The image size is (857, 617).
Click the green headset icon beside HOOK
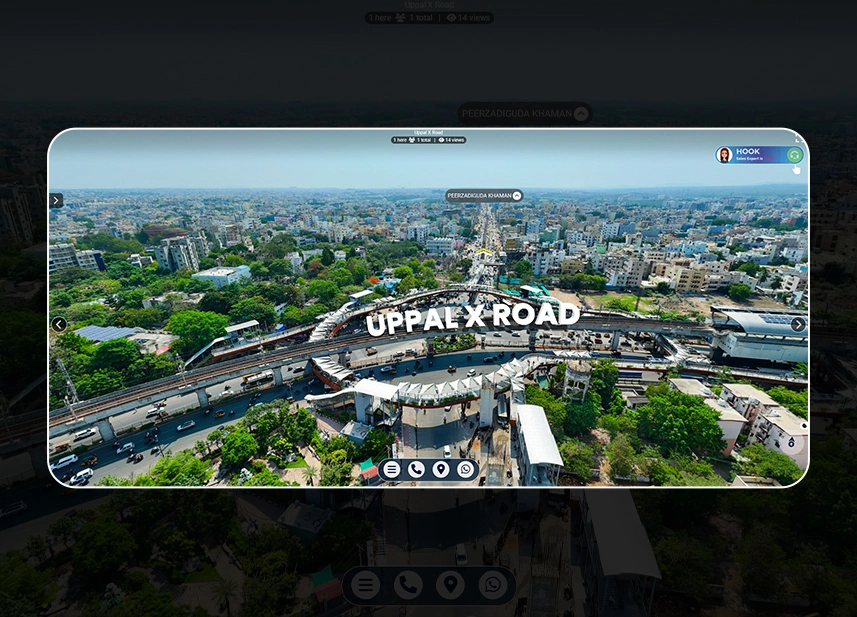(794, 155)
